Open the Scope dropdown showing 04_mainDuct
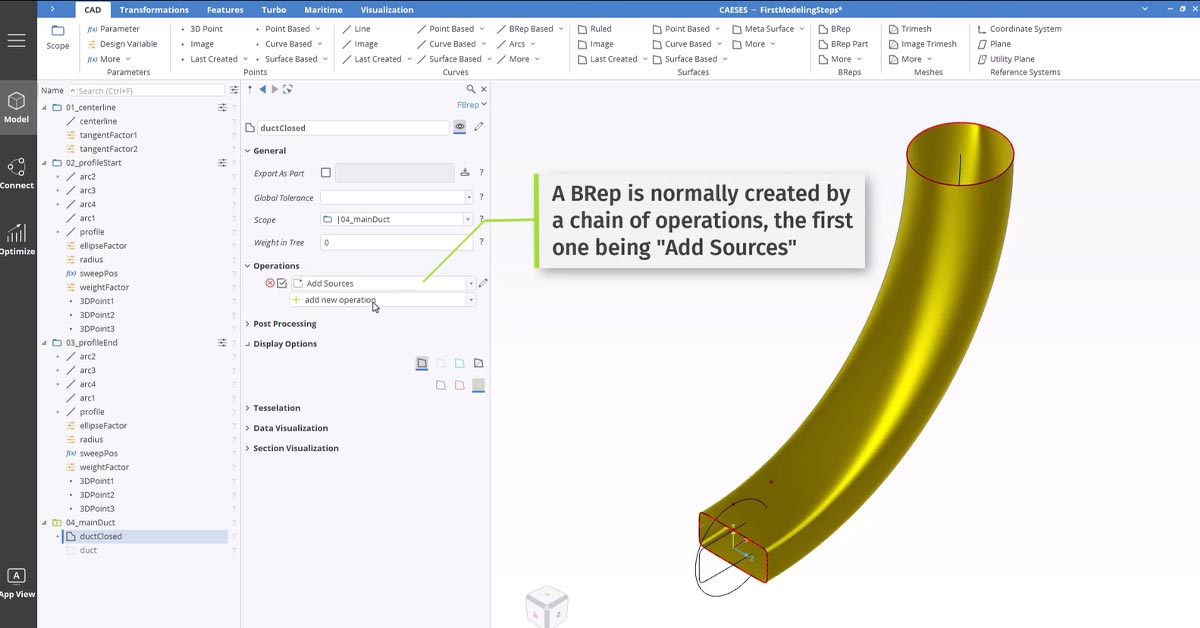1200x628 pixels. (x=466, y=219)
